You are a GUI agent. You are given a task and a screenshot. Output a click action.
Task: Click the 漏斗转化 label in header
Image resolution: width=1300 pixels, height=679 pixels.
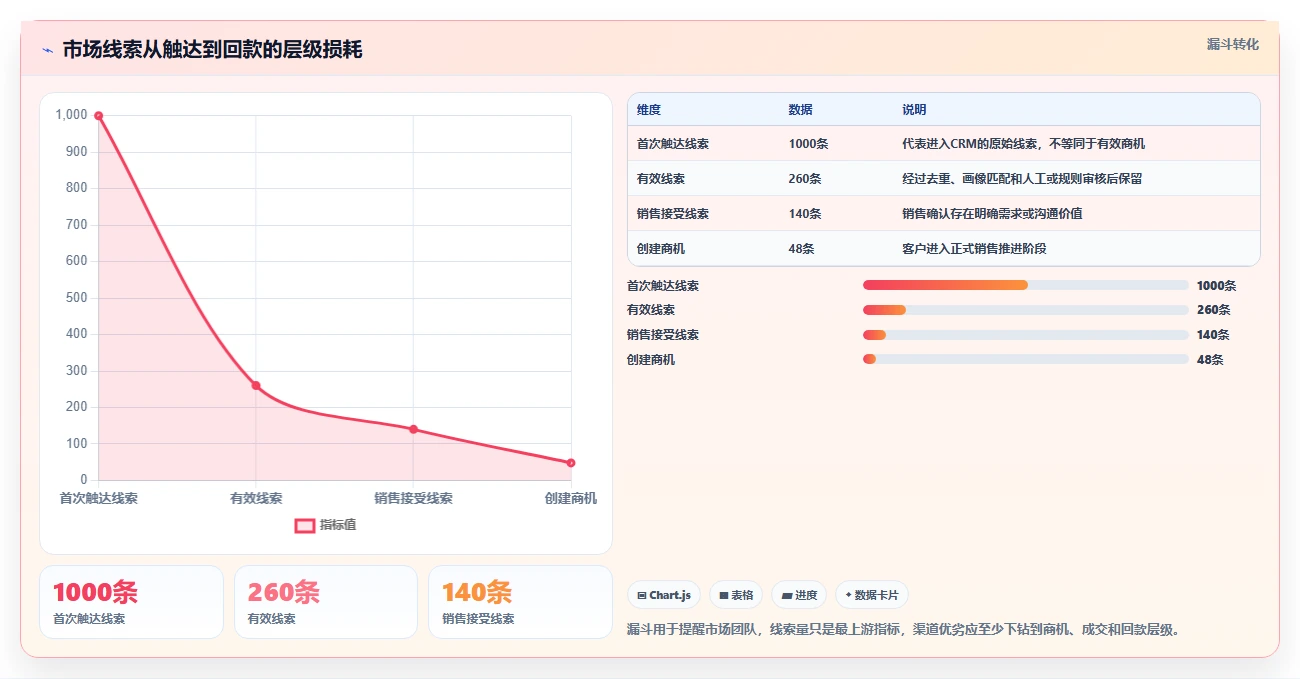pyautogui.click(x=1233, y=45)
